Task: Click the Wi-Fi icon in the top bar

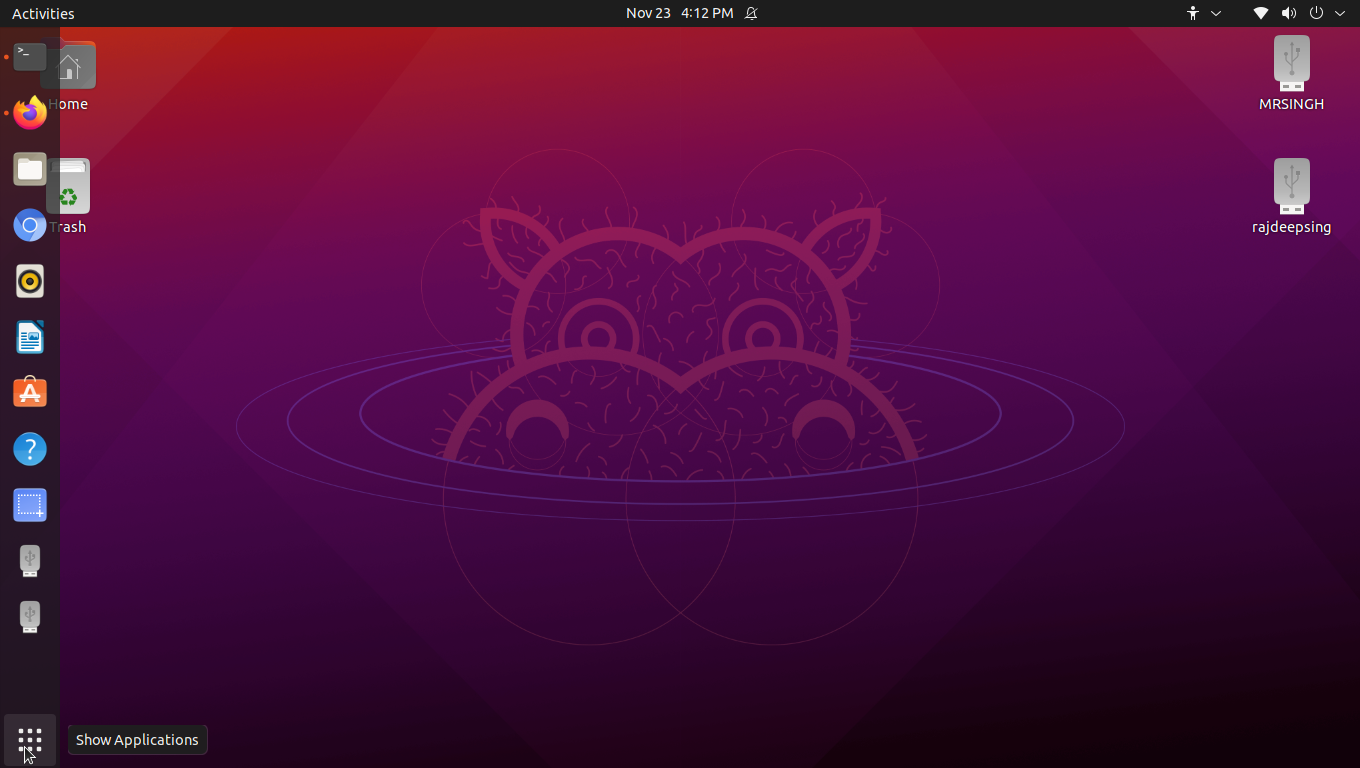Action: [x=1260, y=13]
